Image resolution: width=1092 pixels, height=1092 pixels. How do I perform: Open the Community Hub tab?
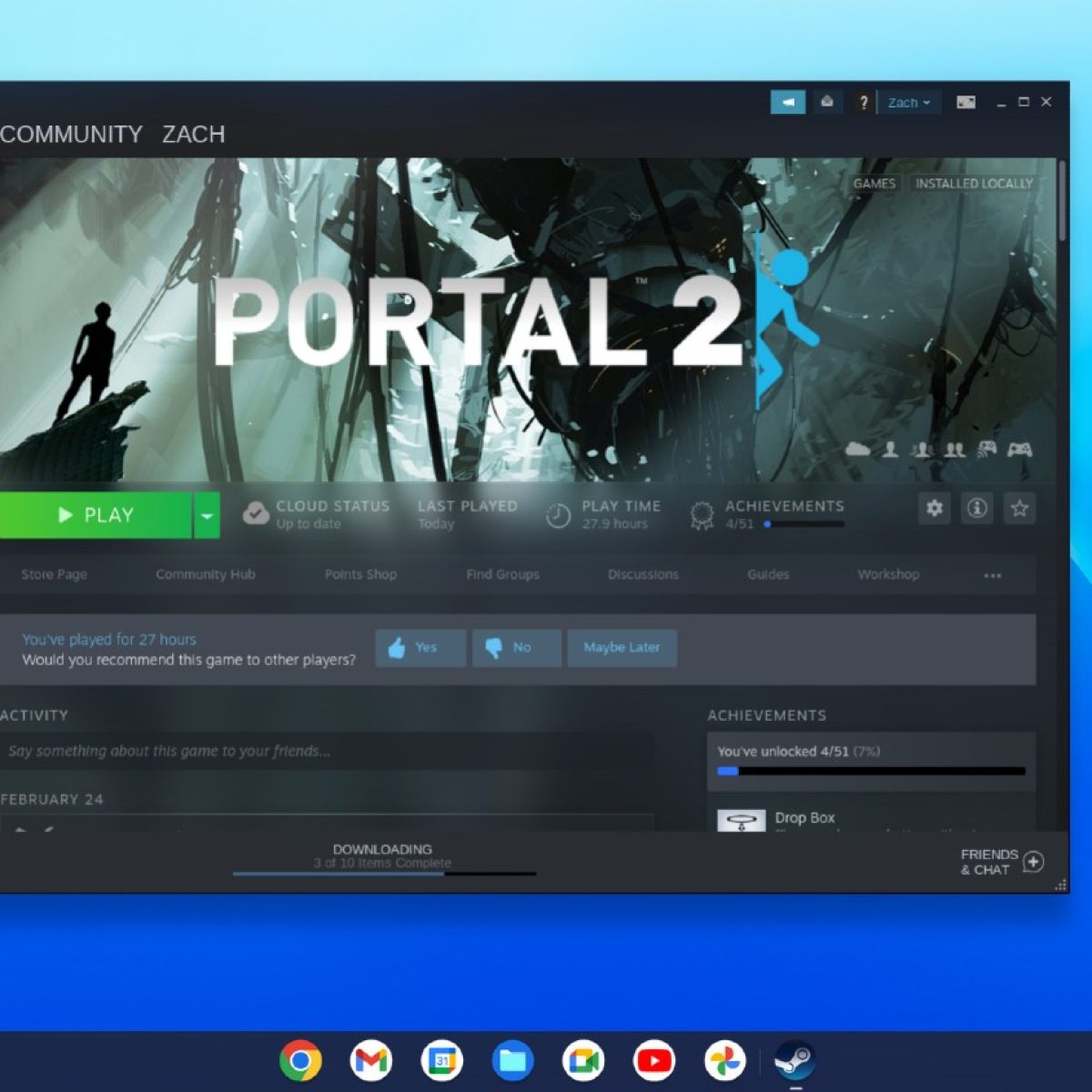click(x=206, y=574)
